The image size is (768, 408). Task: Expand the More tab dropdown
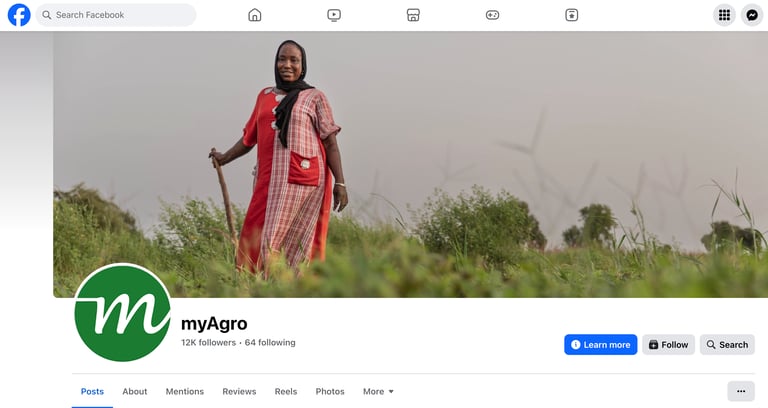coord(378,391)
